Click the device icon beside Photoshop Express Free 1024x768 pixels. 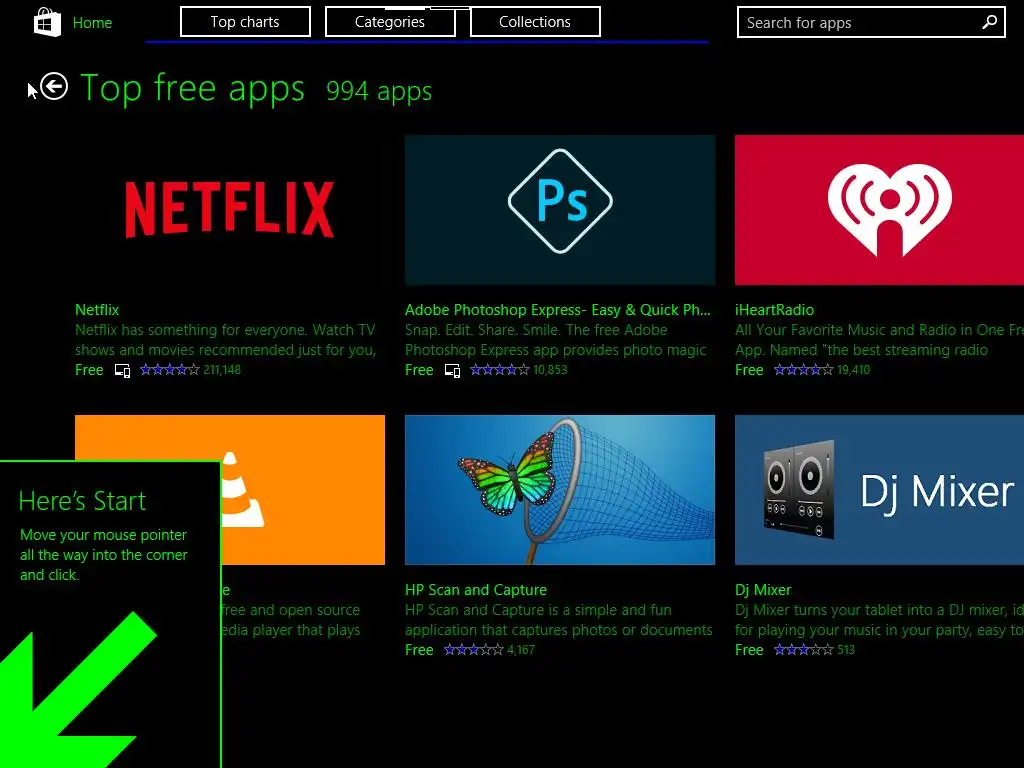[452, 371]
